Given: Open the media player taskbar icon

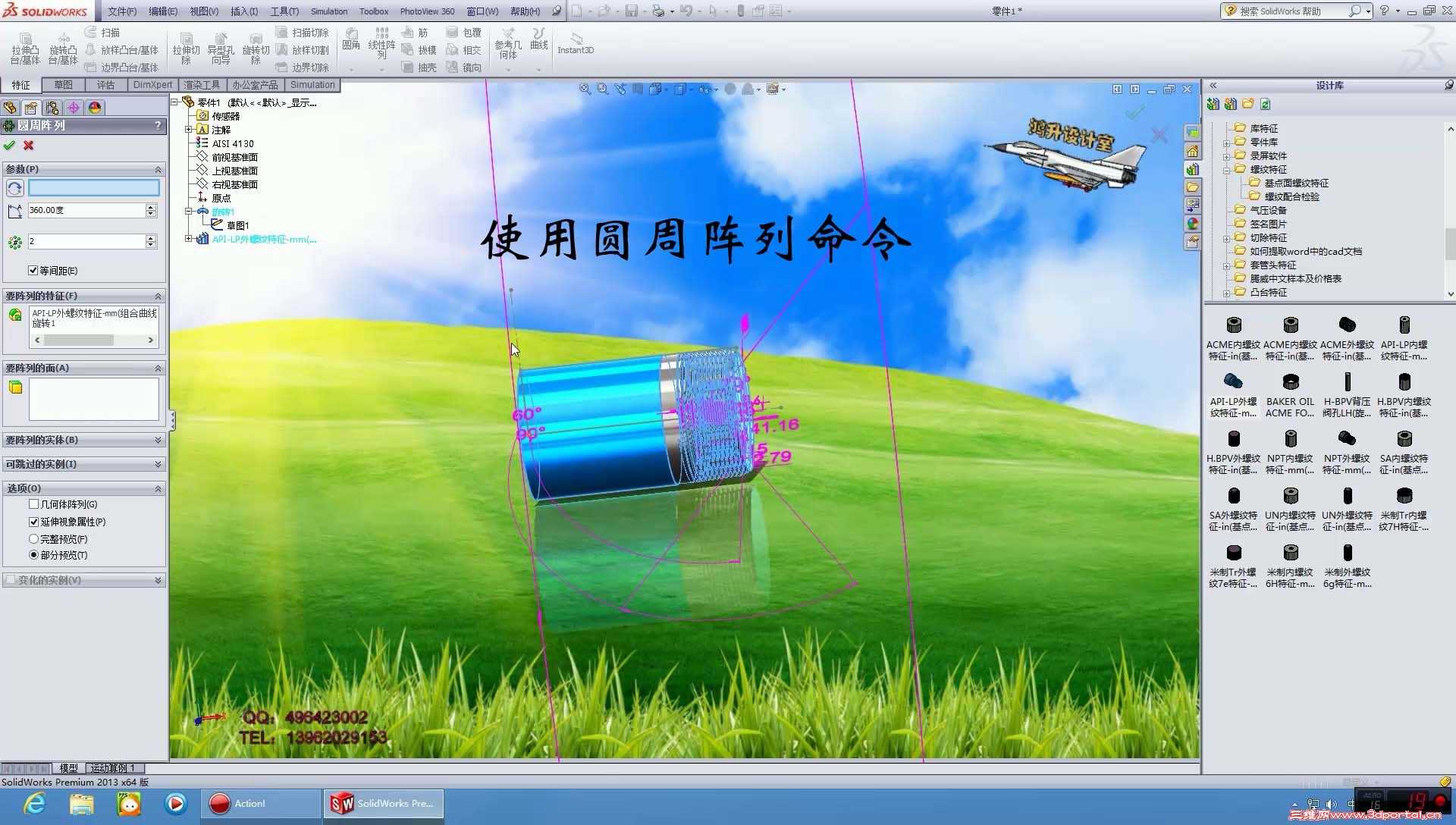Looking at the screenshot, I should coord(176,804).
